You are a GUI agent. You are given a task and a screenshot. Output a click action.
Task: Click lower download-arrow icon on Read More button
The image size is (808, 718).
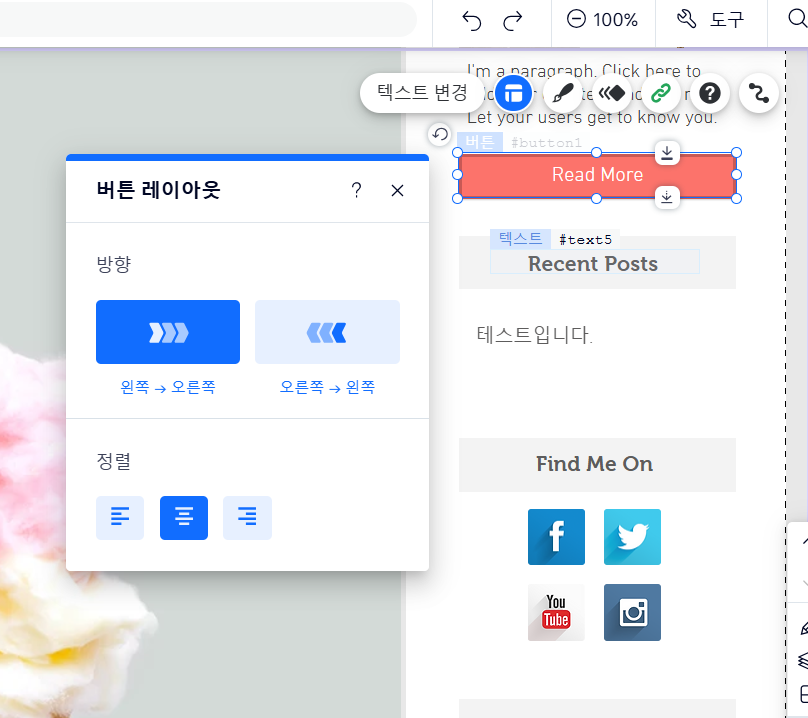[667, 197]
